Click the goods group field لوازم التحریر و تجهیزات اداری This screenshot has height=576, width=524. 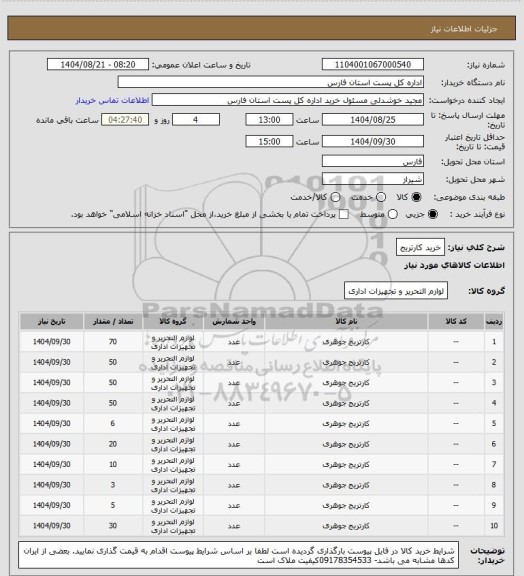coord(396,291)
